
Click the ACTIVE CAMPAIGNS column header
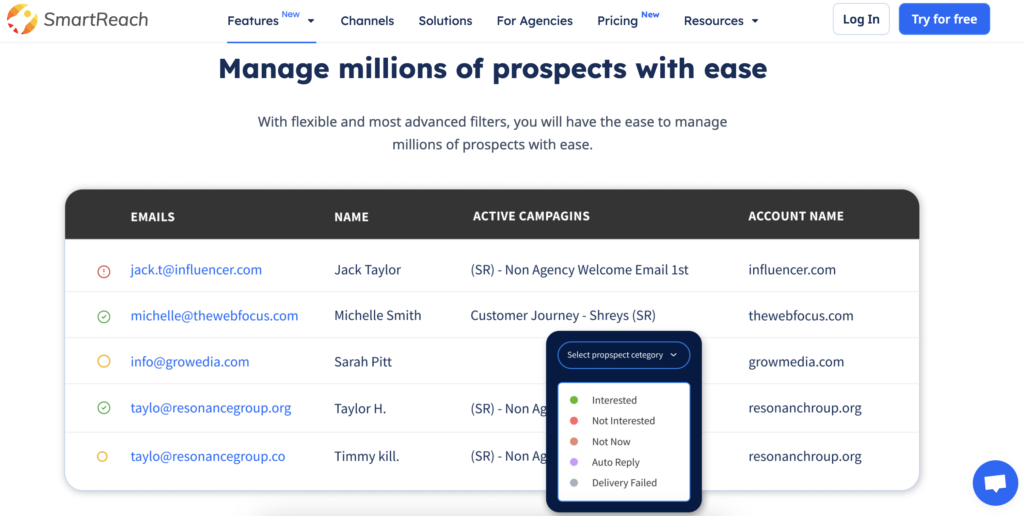pos(531,216)
